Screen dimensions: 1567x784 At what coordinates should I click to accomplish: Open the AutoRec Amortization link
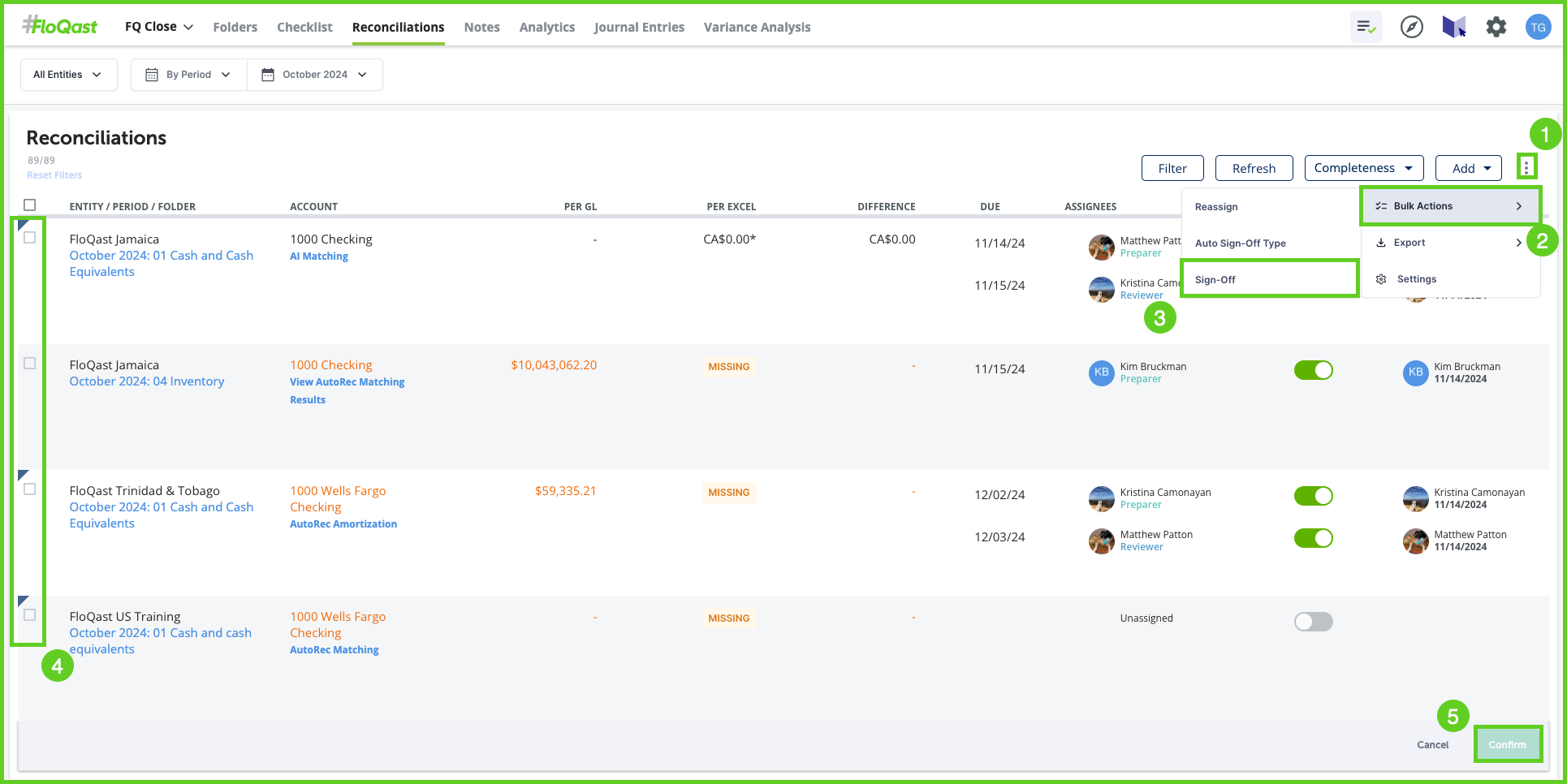click(x=343, y=524)
